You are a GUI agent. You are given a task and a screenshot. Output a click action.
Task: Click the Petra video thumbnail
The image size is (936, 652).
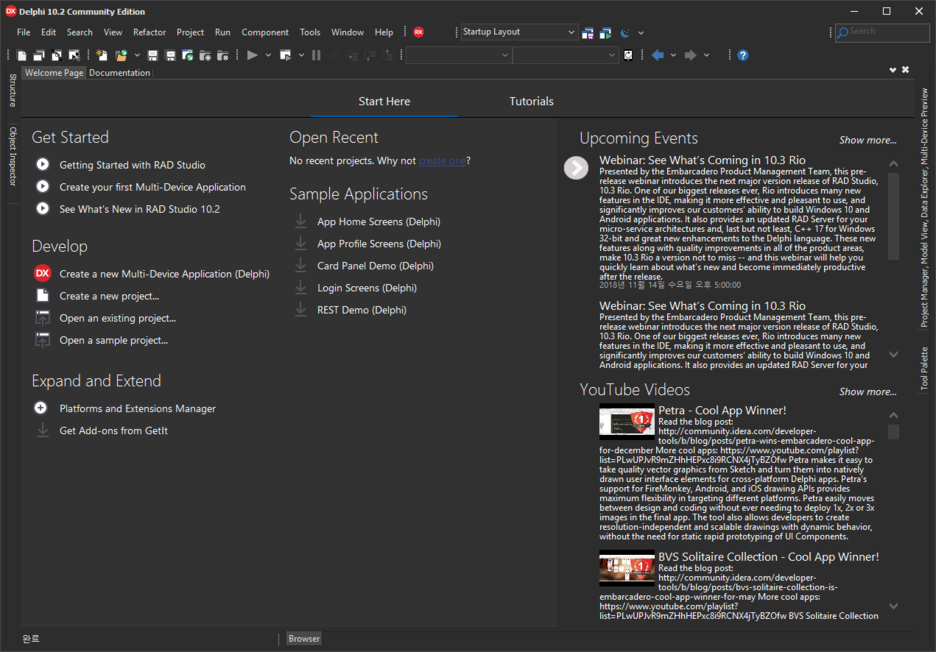click(x=627, y=422)
